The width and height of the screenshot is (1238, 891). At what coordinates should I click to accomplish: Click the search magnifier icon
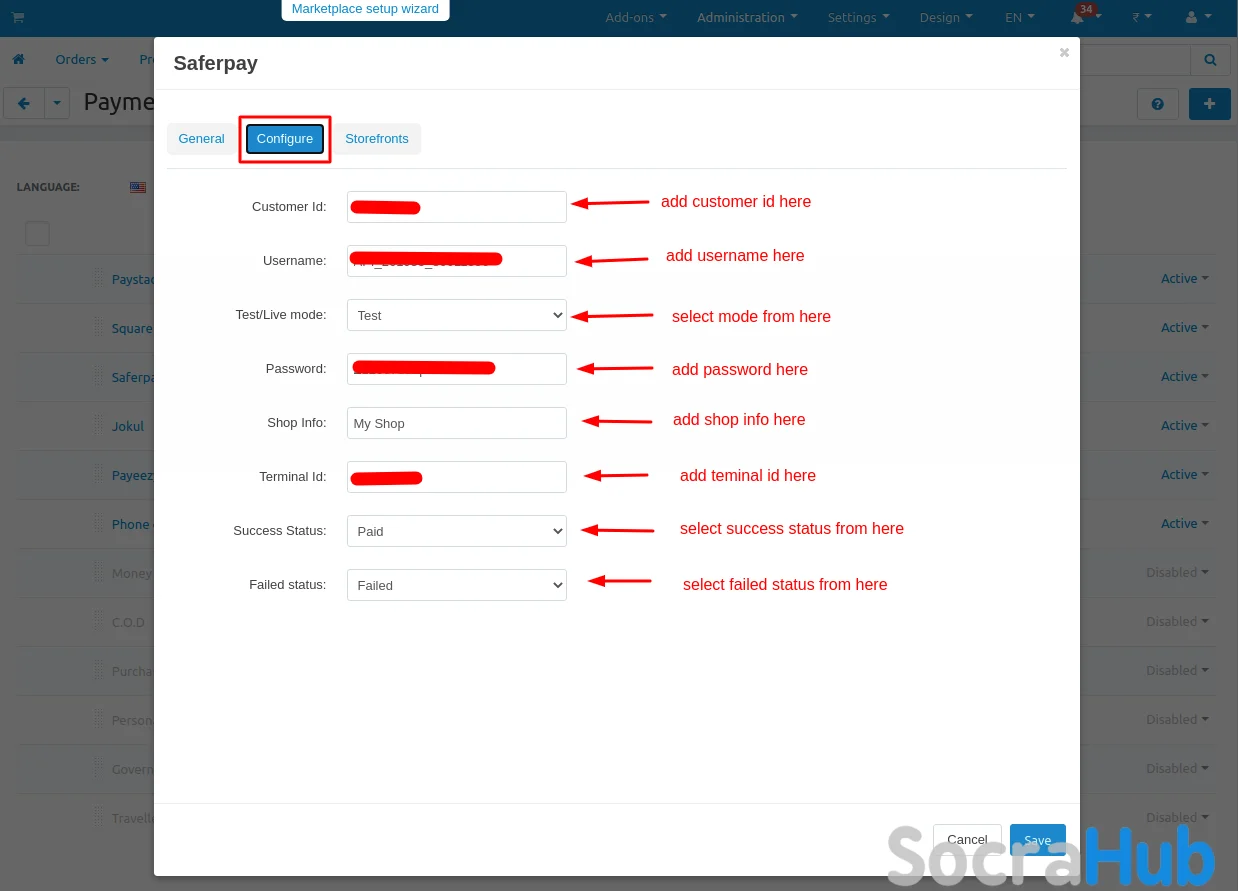tap(1210, 60)
